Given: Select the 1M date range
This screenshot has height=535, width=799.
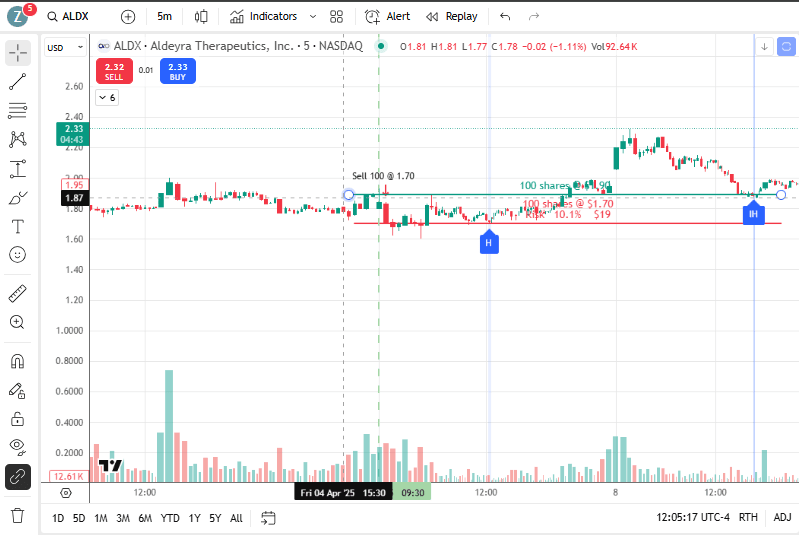Looking at the screenshot, I should [100, 518].
